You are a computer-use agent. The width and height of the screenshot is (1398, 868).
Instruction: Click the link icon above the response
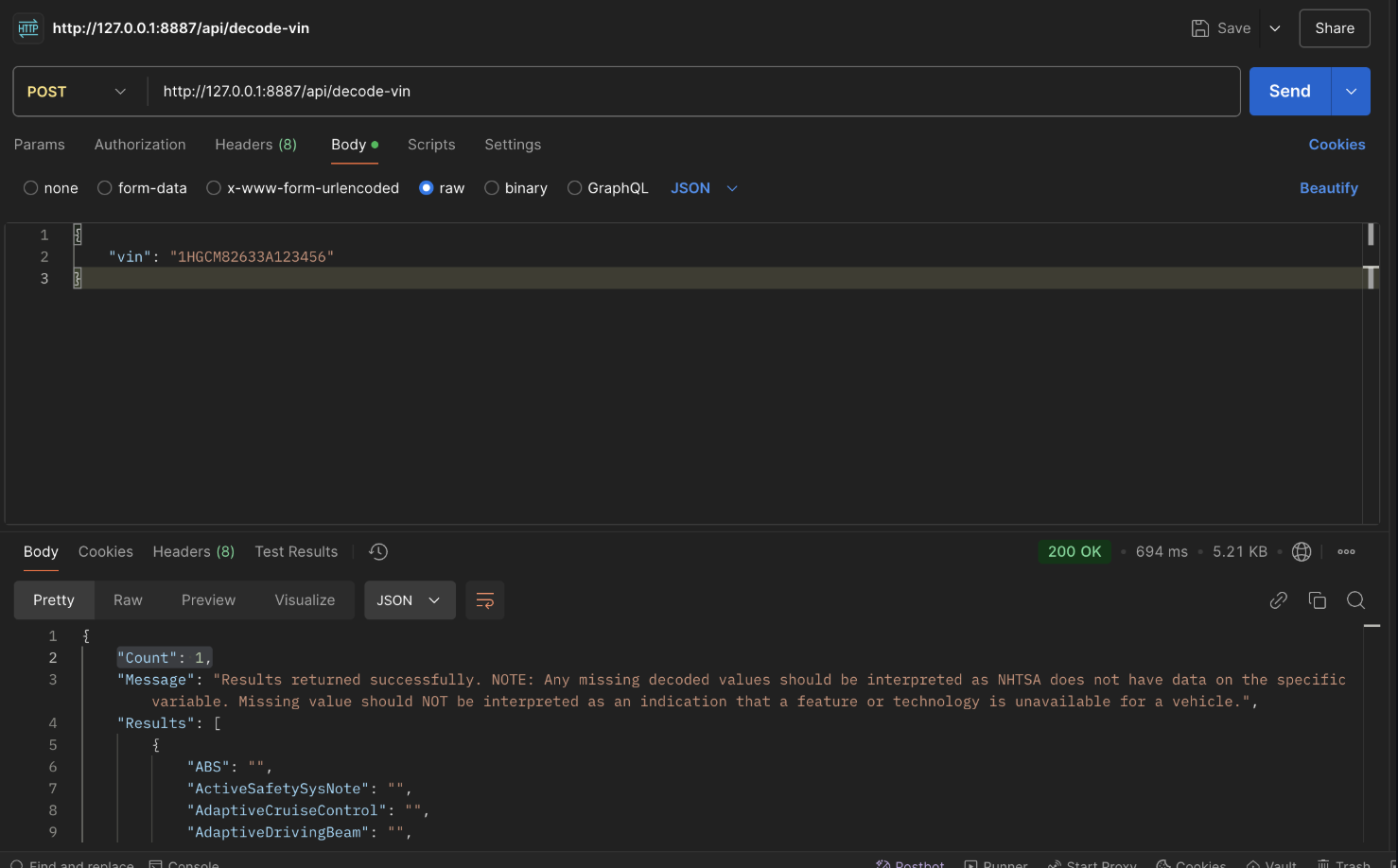(x=1279, y=600)
